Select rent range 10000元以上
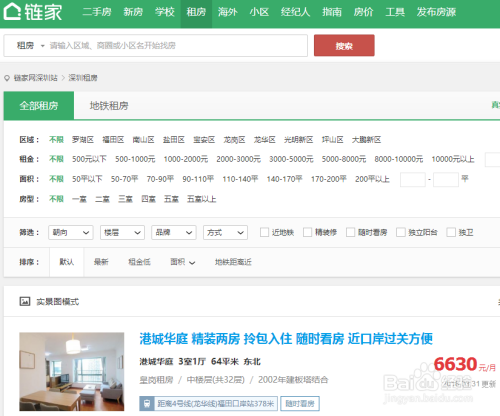The width and height of the screenshot is (500, 416). point(453,159)
